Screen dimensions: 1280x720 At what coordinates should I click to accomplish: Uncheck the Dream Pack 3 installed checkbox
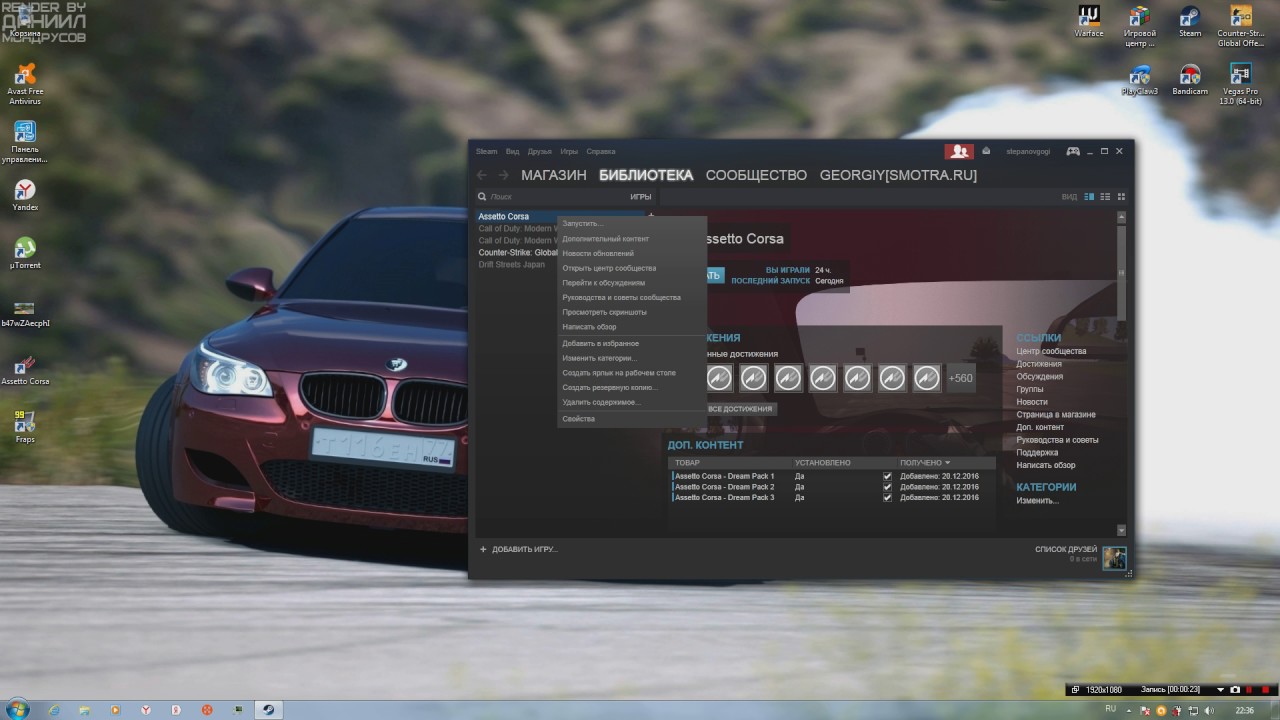click(887, 497)
